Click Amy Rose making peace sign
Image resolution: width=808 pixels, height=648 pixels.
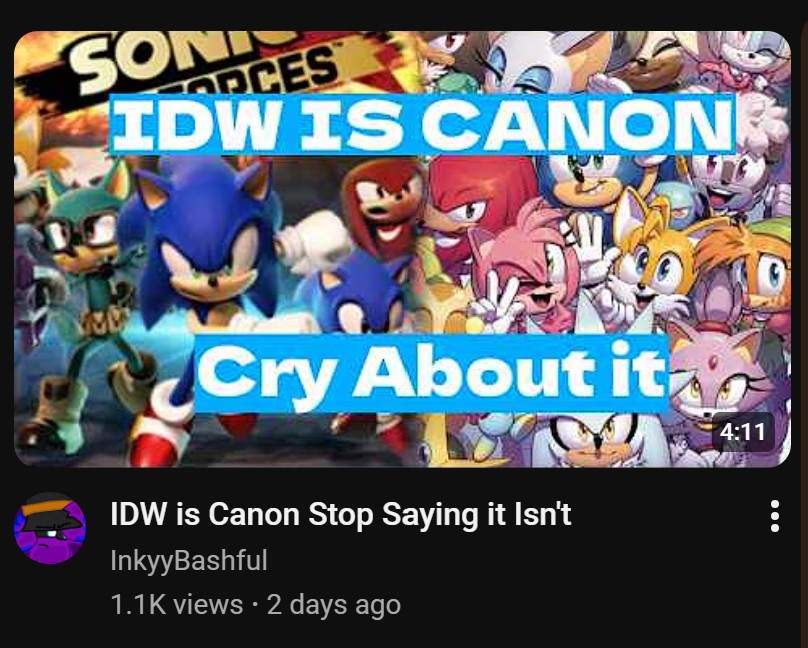(526, 273)
